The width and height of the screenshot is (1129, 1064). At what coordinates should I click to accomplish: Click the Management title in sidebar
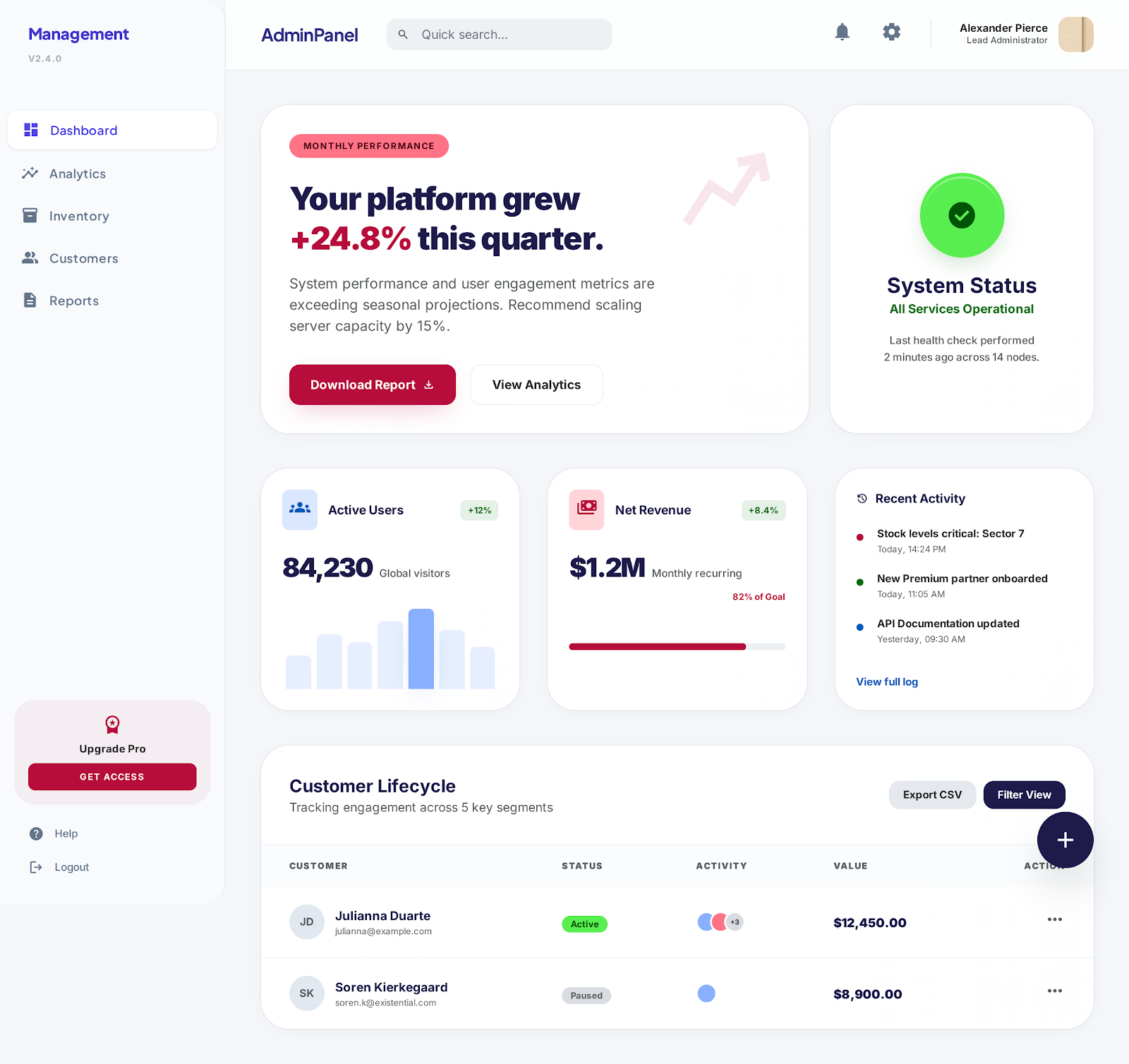pos(78,34)
